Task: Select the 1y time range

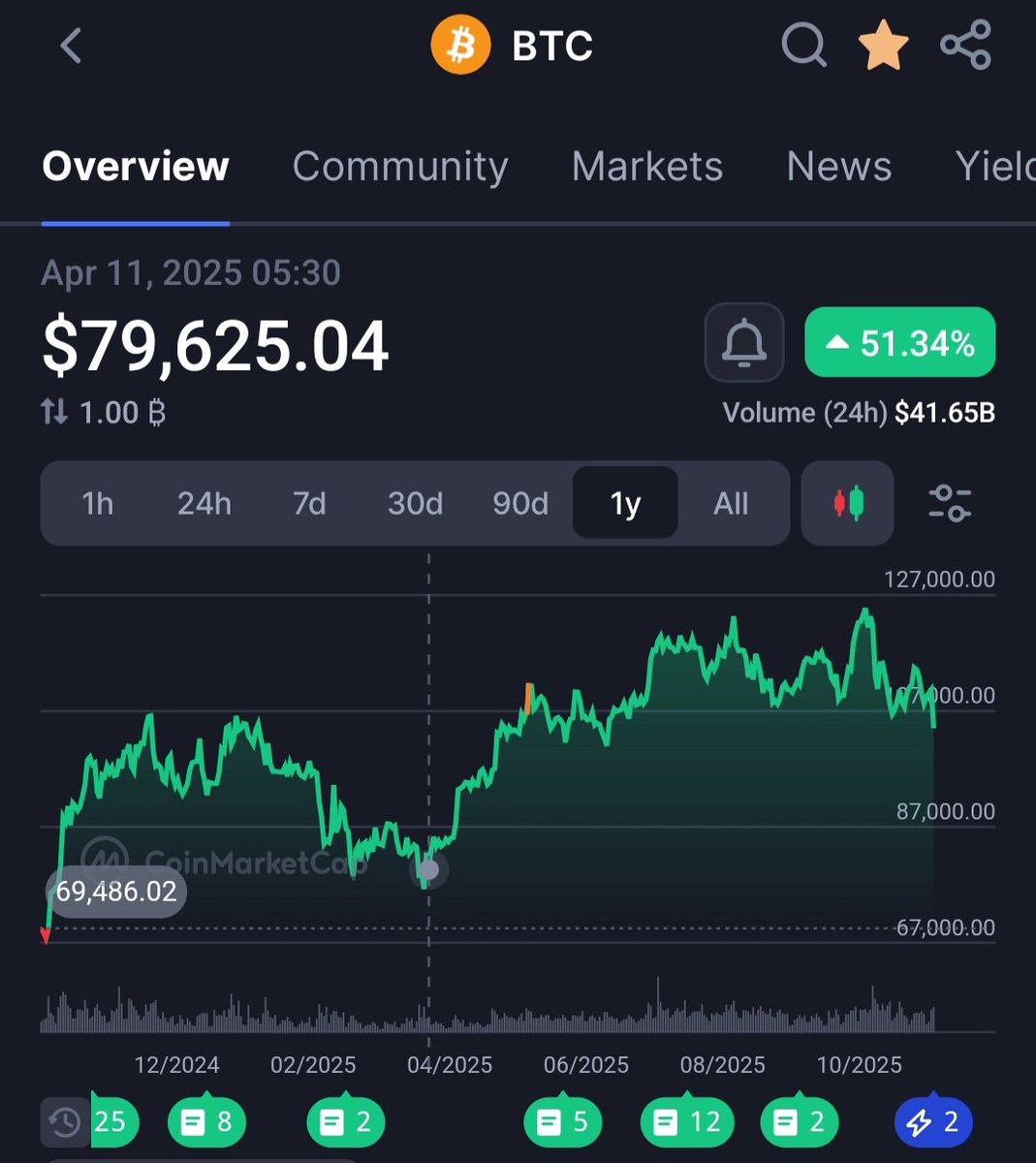Action: point(625,504)
